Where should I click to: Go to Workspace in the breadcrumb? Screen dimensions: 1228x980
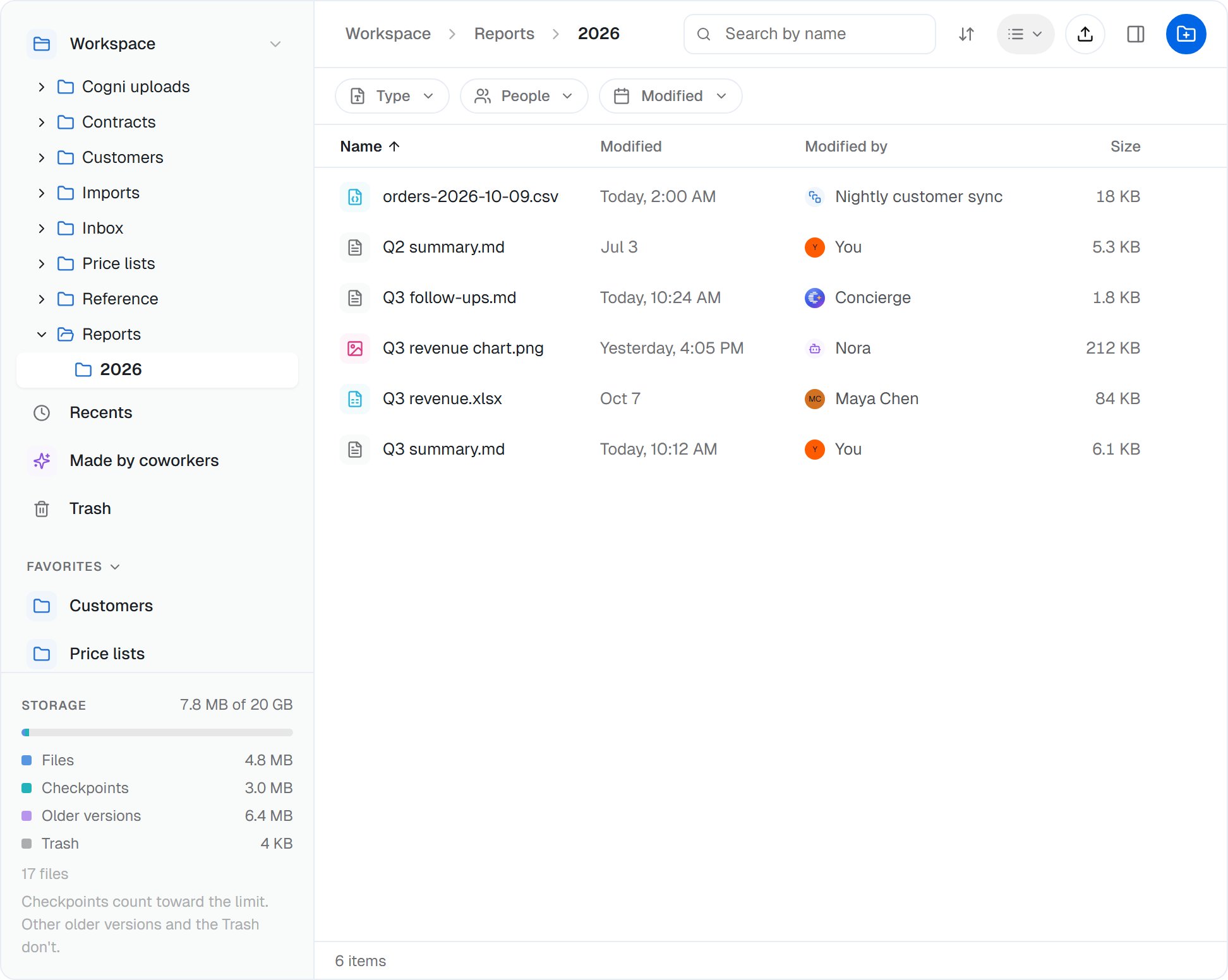pyautogui.click(x=388, y=33)
